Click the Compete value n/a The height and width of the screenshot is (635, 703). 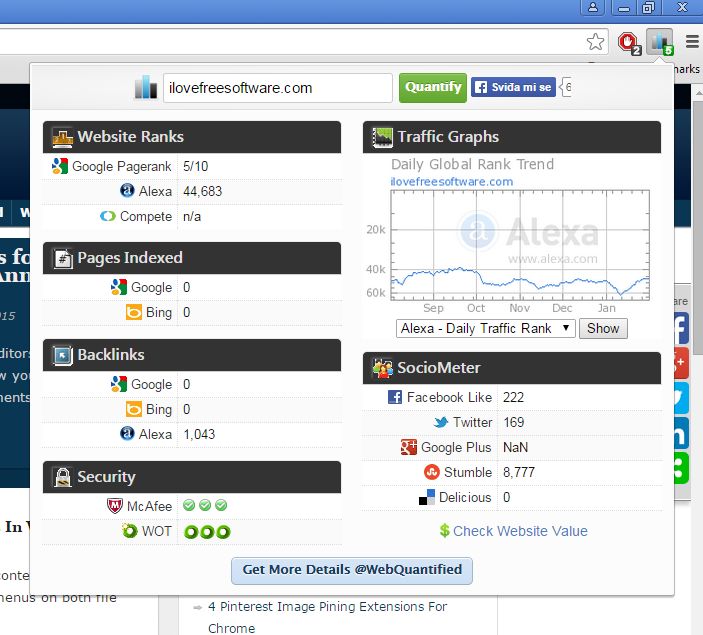pyautogui.click(x=192, y=217)
